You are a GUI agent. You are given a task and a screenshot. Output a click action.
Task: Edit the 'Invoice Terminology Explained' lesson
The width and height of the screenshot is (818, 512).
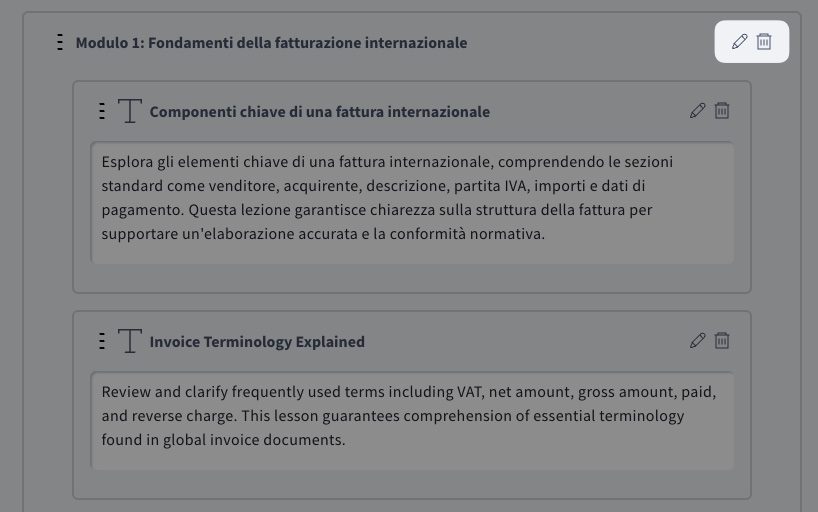[698, 341]
